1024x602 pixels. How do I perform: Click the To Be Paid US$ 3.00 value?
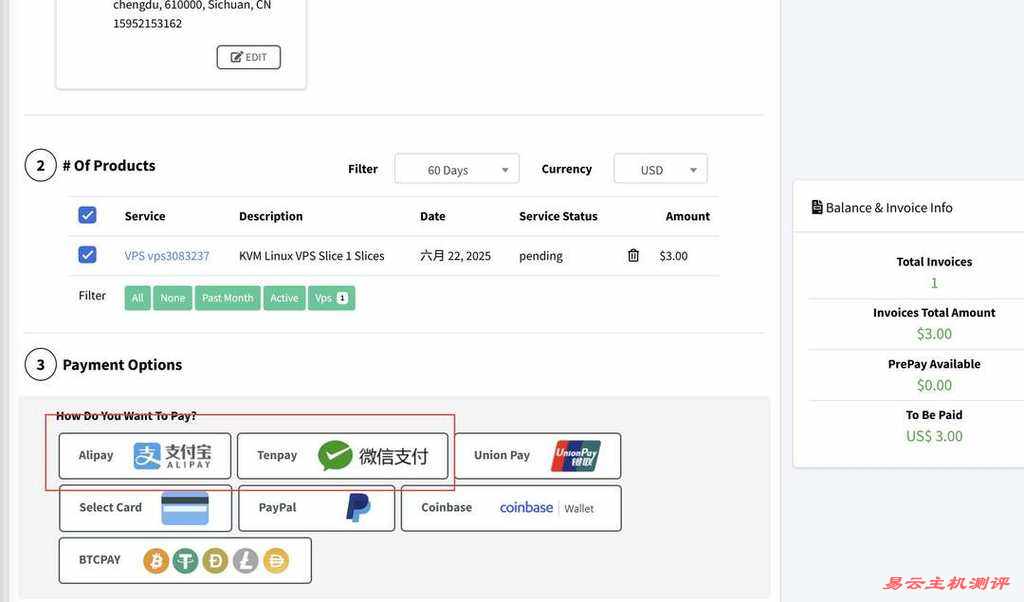[934, 436]
